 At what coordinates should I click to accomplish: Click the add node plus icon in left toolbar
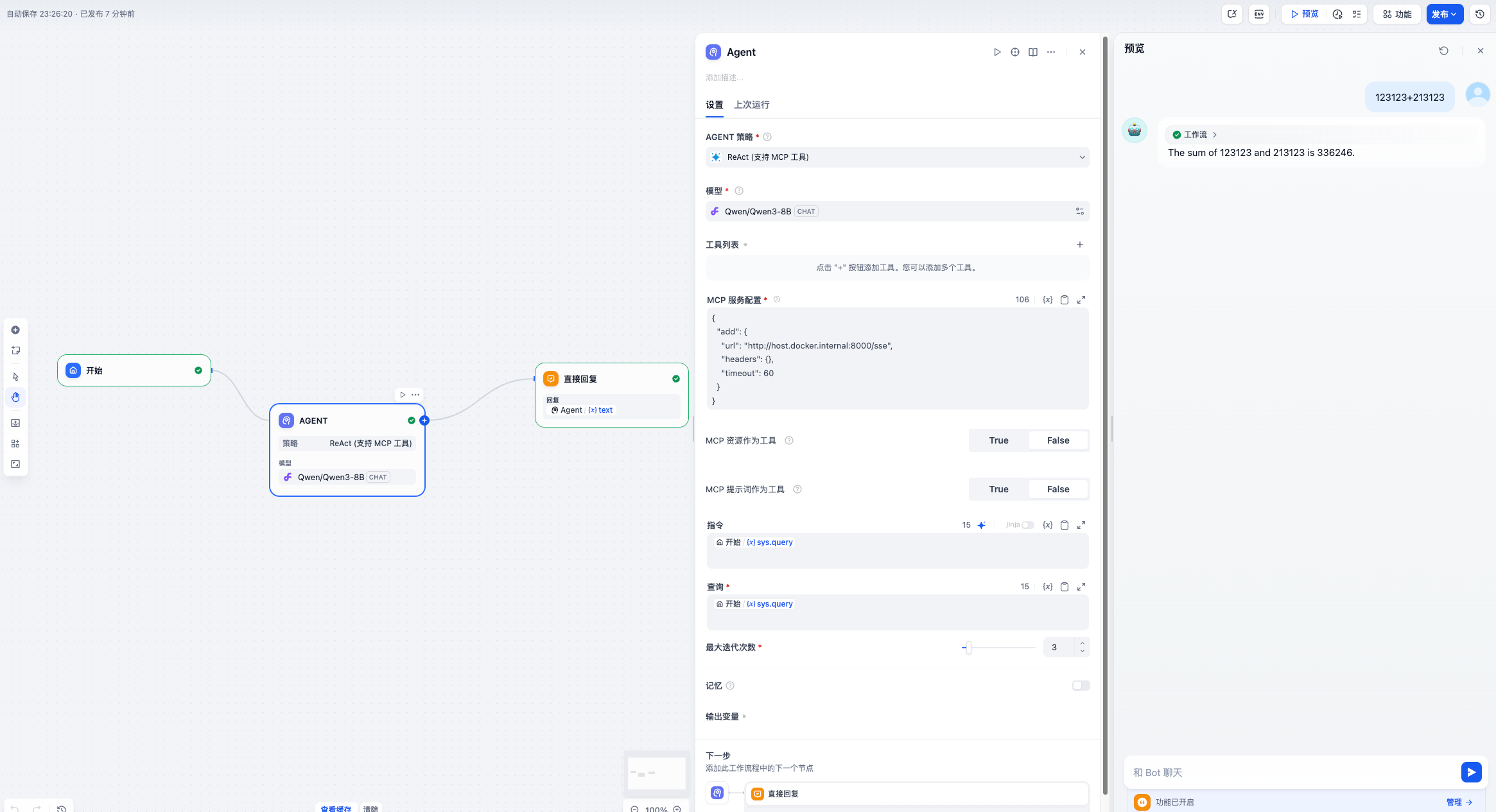15,330
